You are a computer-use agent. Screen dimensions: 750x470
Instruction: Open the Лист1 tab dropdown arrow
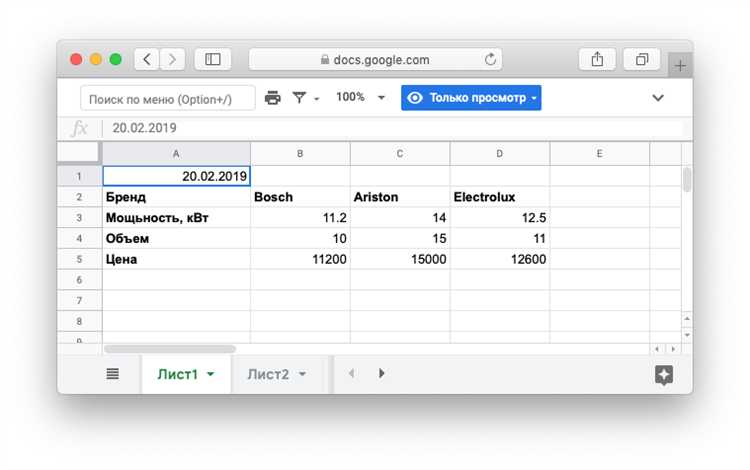click(211, 375)
